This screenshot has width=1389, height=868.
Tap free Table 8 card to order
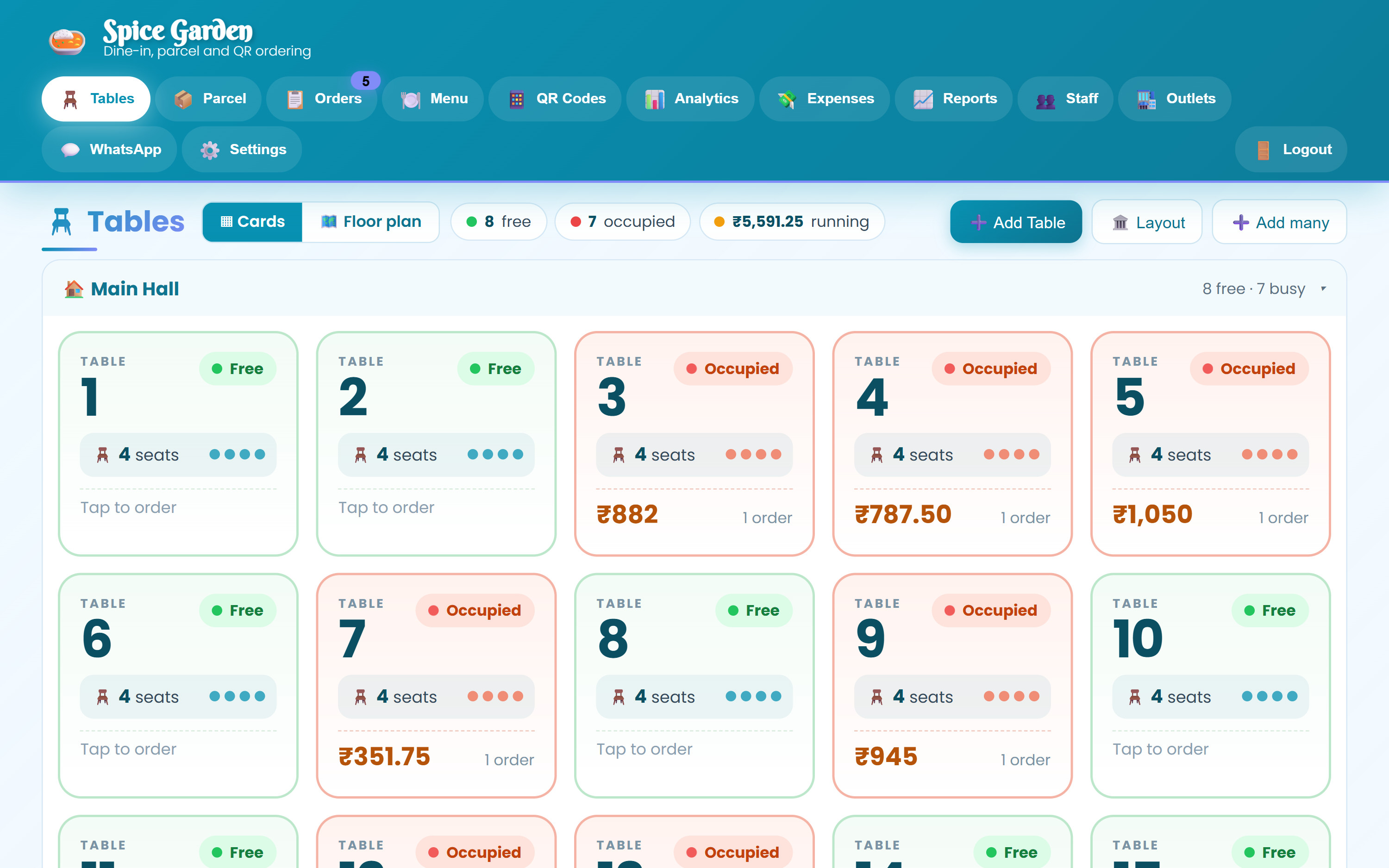(x=694, y=686)
